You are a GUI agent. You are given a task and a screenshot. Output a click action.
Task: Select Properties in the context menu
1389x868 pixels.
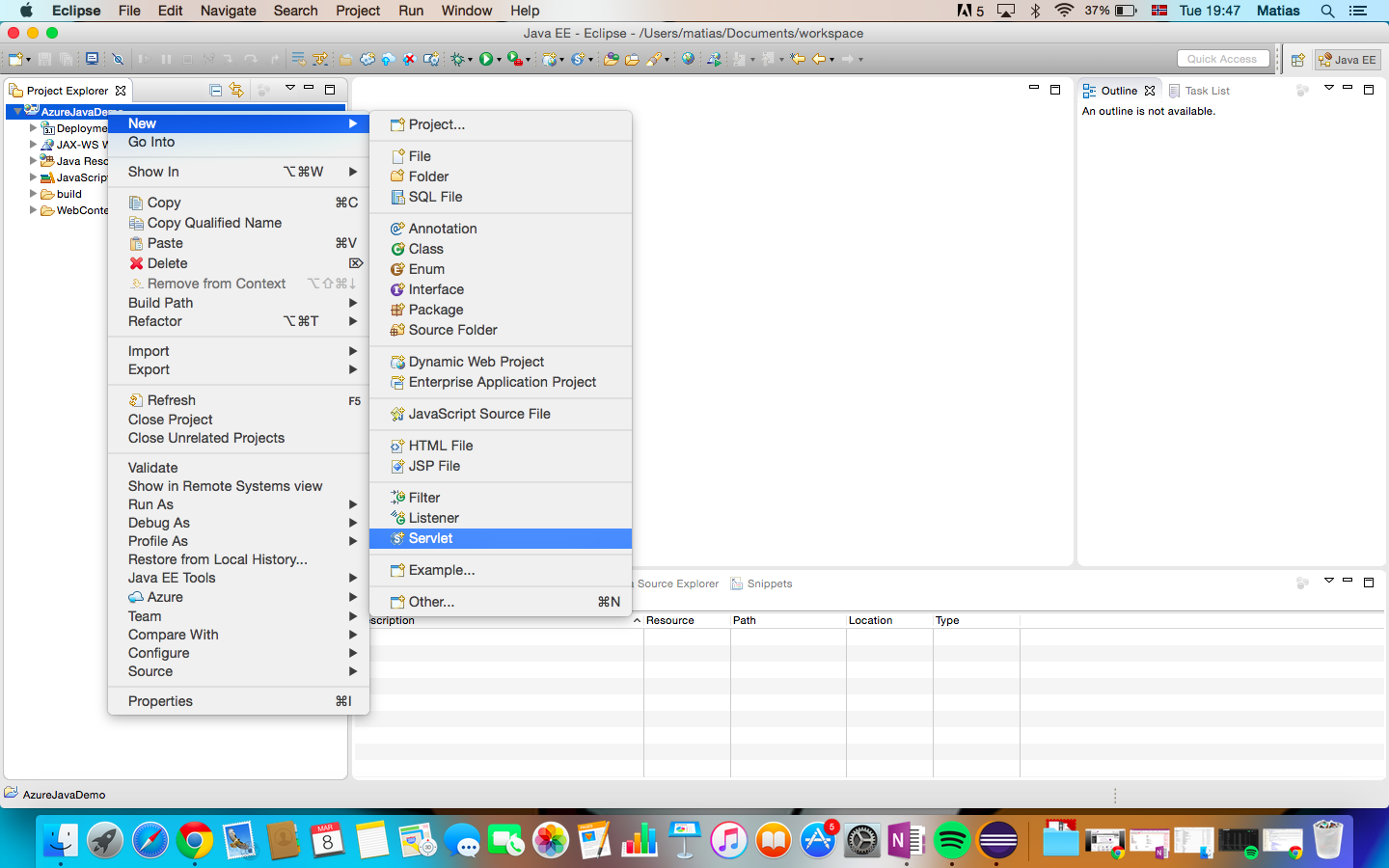[x=238, y=701]
